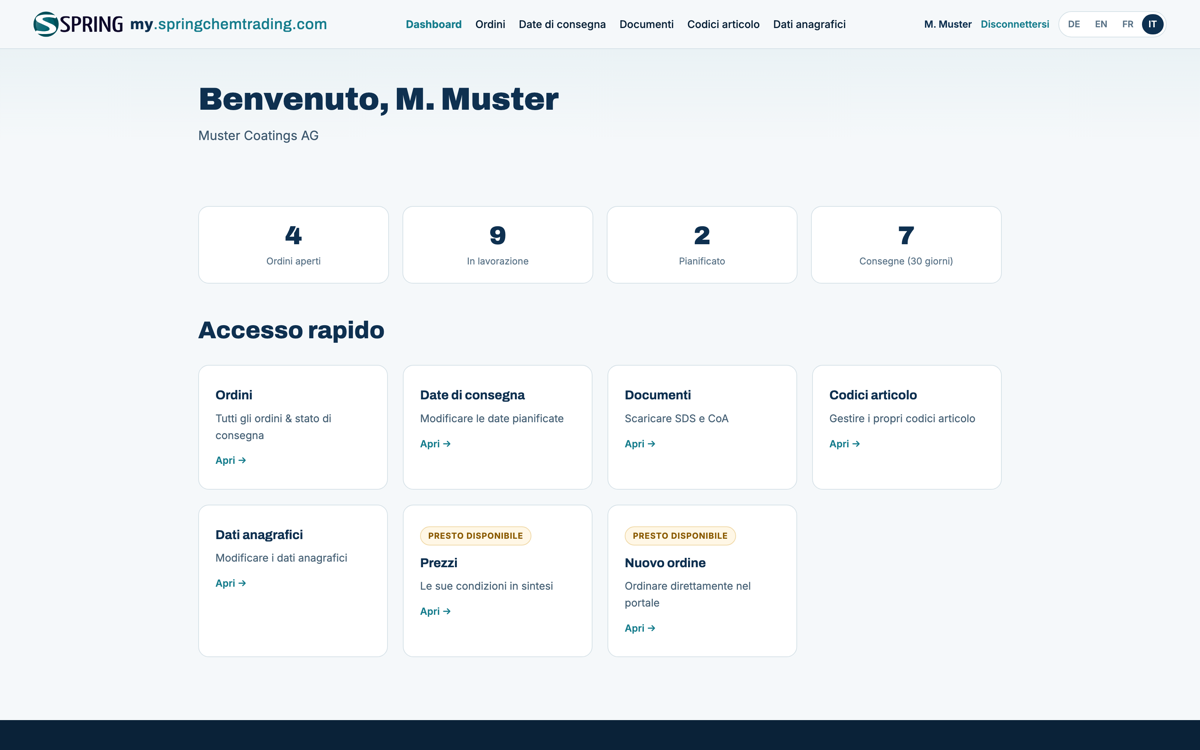The height and width of the screenshot is (750, 1200).
Task: Click the Nuovo ordine card title
Action: click(665, 563)
